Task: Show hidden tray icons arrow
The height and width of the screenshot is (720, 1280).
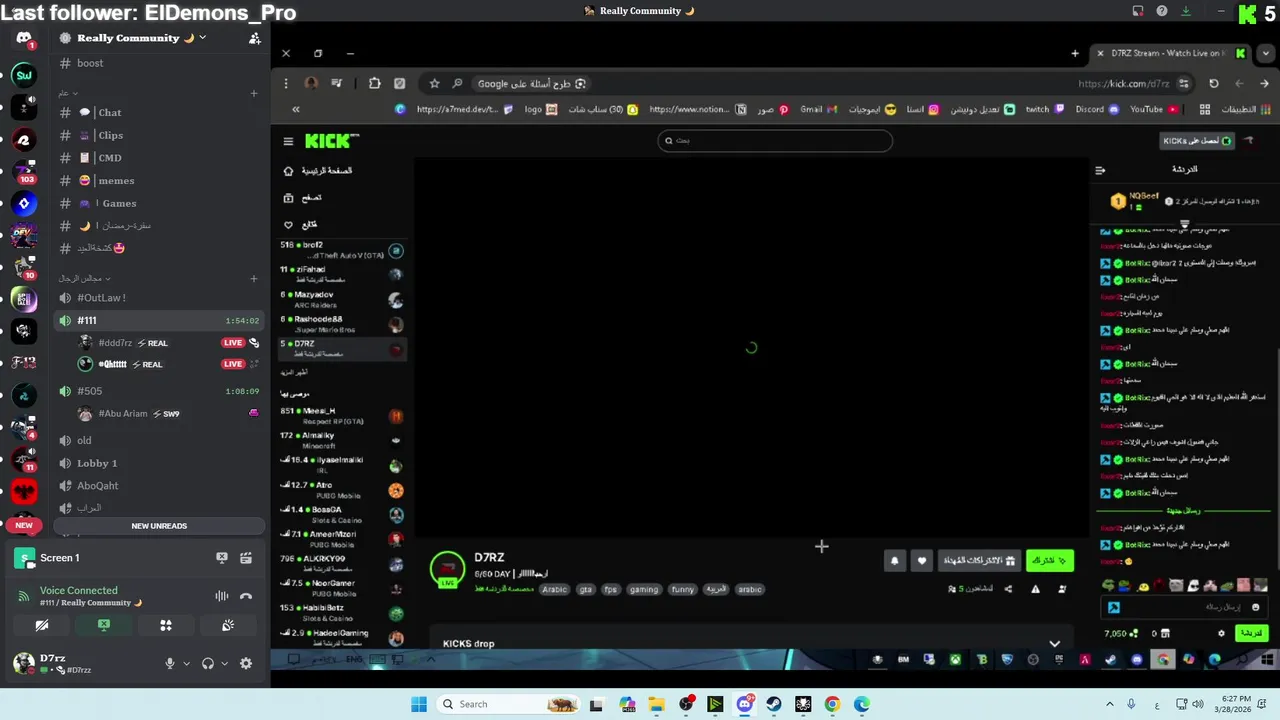Action: click(1109, 704)
